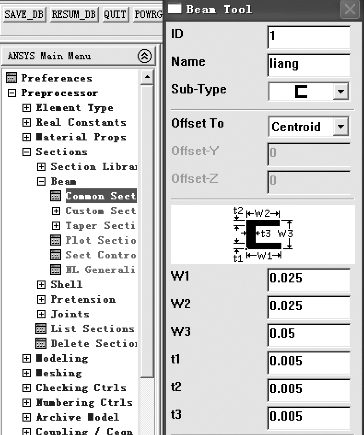Click the Common Sections dialog icon
Image resolution: width=364 pixels, height=435 pixels.
tap(56, 196)
